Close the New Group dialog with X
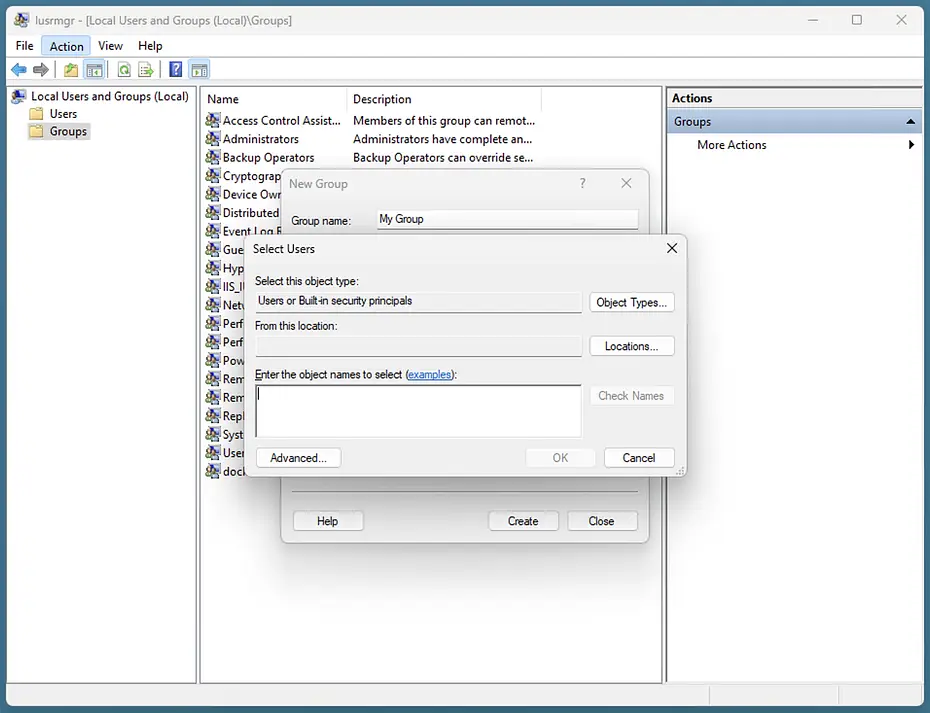The image size is (930, 713). tap(626, 183)
